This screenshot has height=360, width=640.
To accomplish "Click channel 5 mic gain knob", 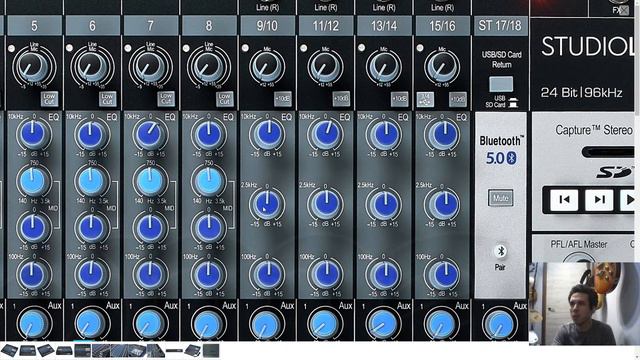I will click(33, 67).
